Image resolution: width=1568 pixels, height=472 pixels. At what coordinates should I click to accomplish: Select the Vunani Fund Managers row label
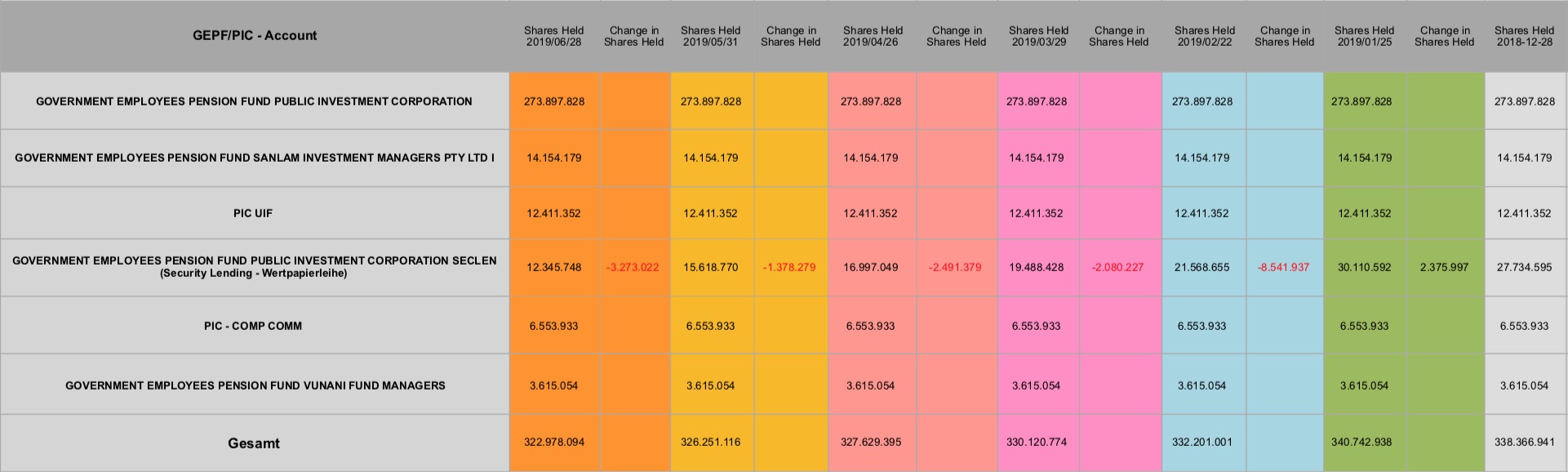255,385
